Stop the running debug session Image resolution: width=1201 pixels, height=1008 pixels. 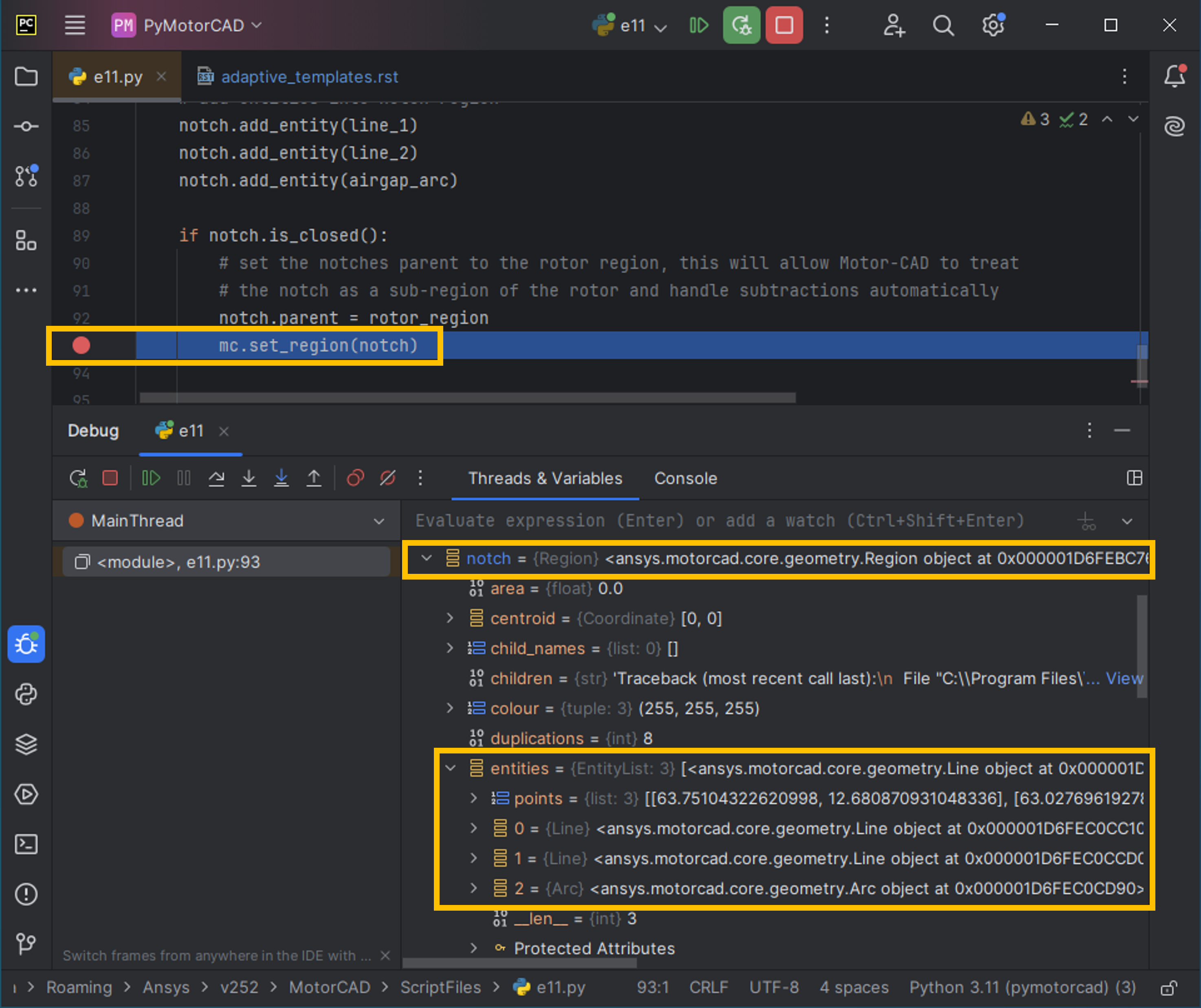coord(110,478)
